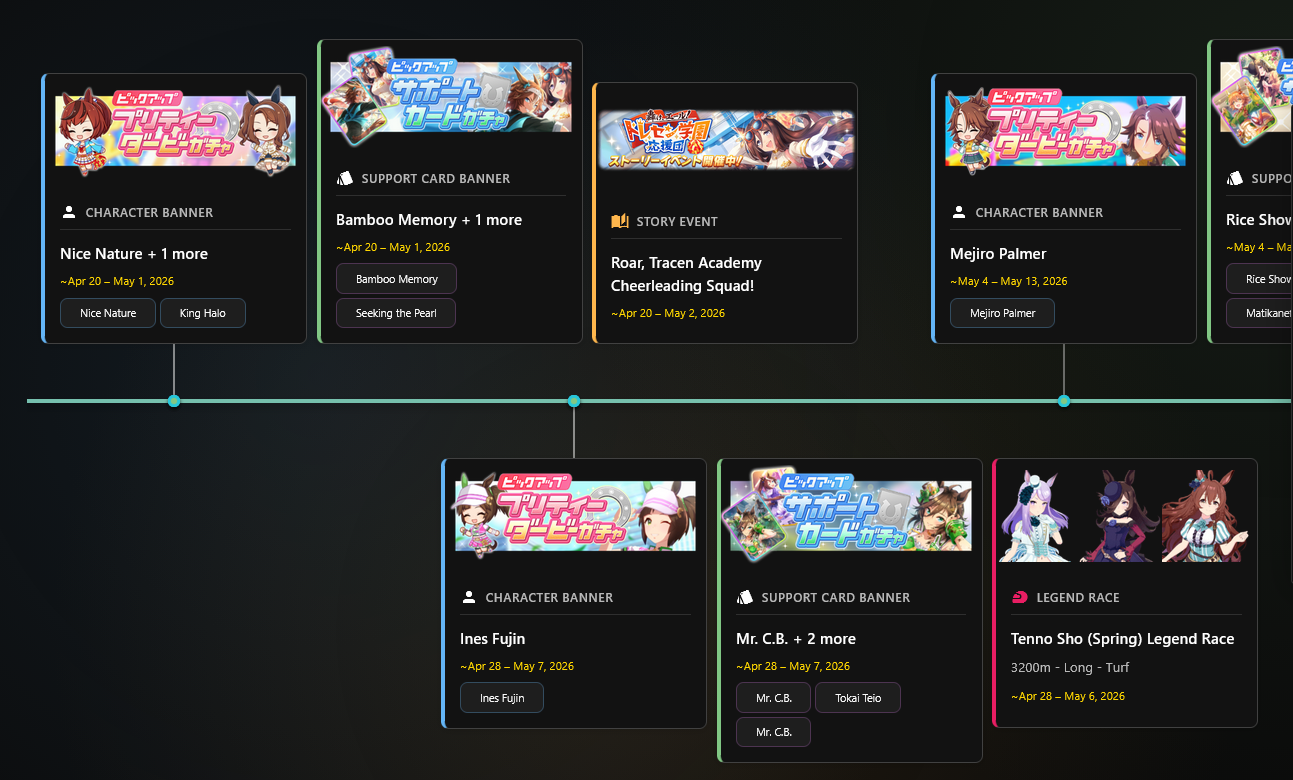The height and width of the screenshot is (780, 1293).
Task: Select the King Halo character tag
Action: [x=203, y=313]
